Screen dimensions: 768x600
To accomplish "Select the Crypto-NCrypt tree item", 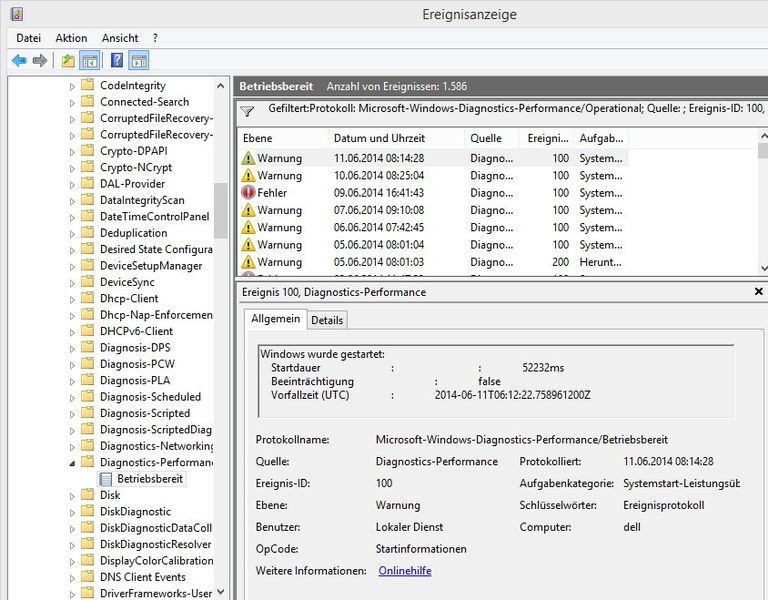I will (x=136, y=167).
